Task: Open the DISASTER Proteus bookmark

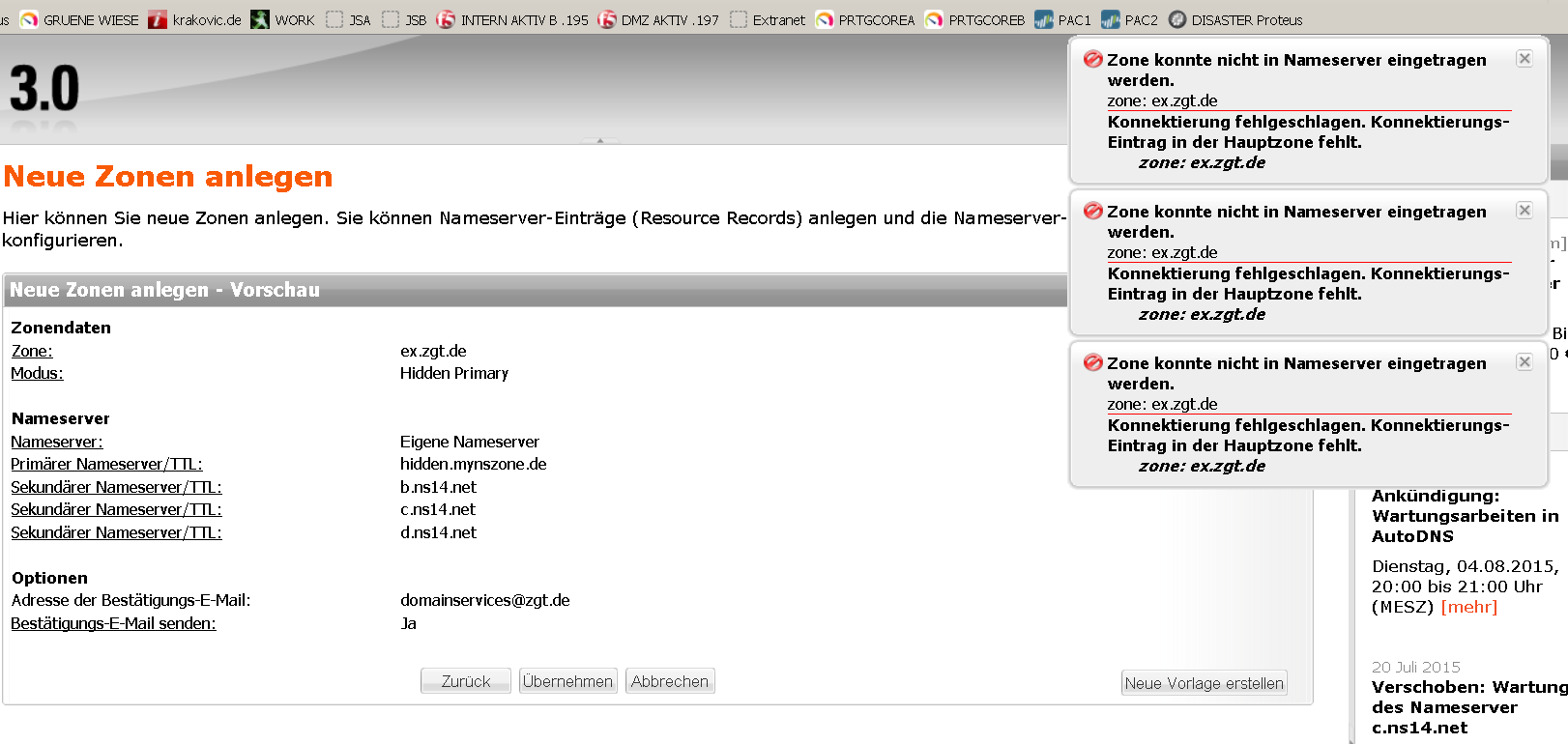Action: [1235, 19]
